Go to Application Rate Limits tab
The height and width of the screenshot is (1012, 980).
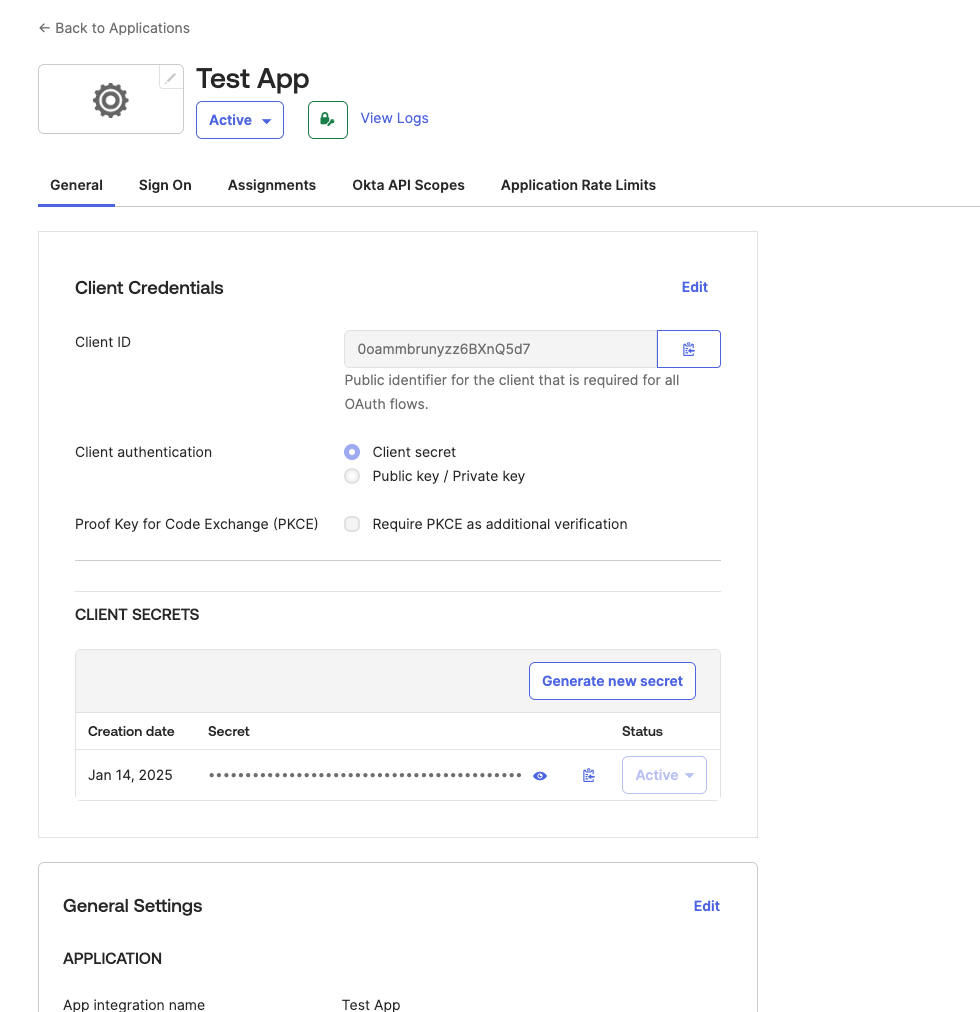coord(578,185)
